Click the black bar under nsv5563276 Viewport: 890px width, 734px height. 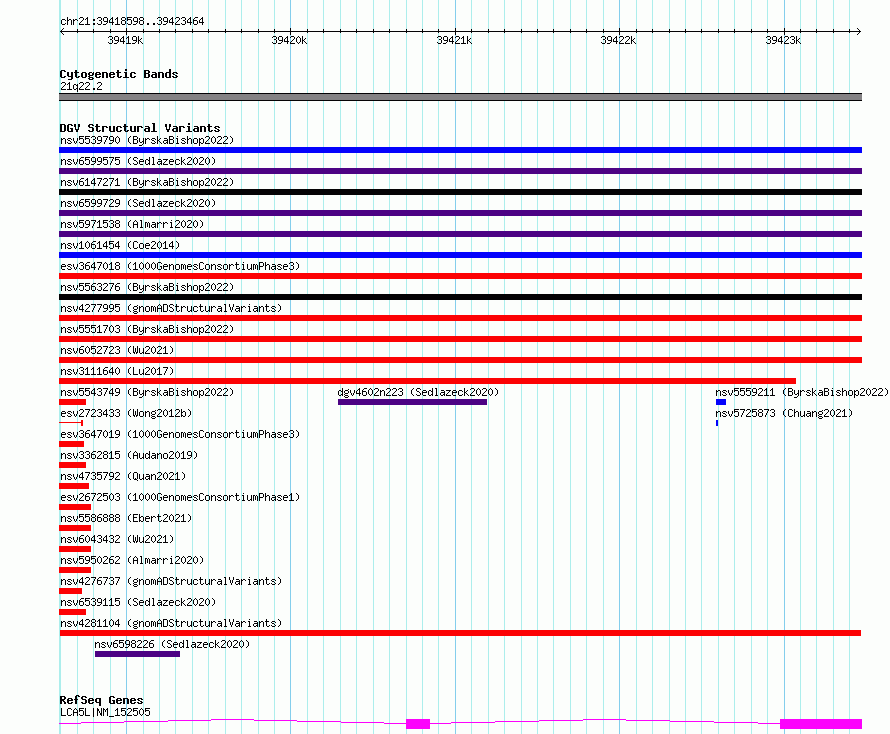tap(460, 297)
